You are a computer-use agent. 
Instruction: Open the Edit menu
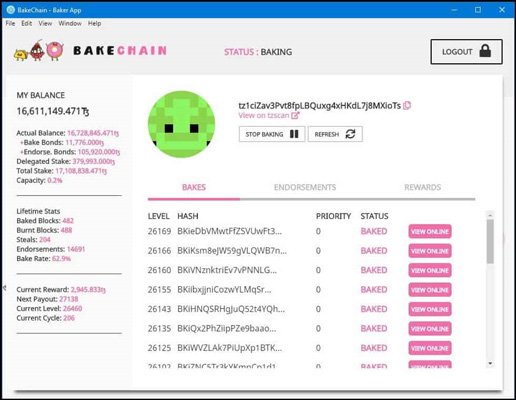tap(27, 23)
